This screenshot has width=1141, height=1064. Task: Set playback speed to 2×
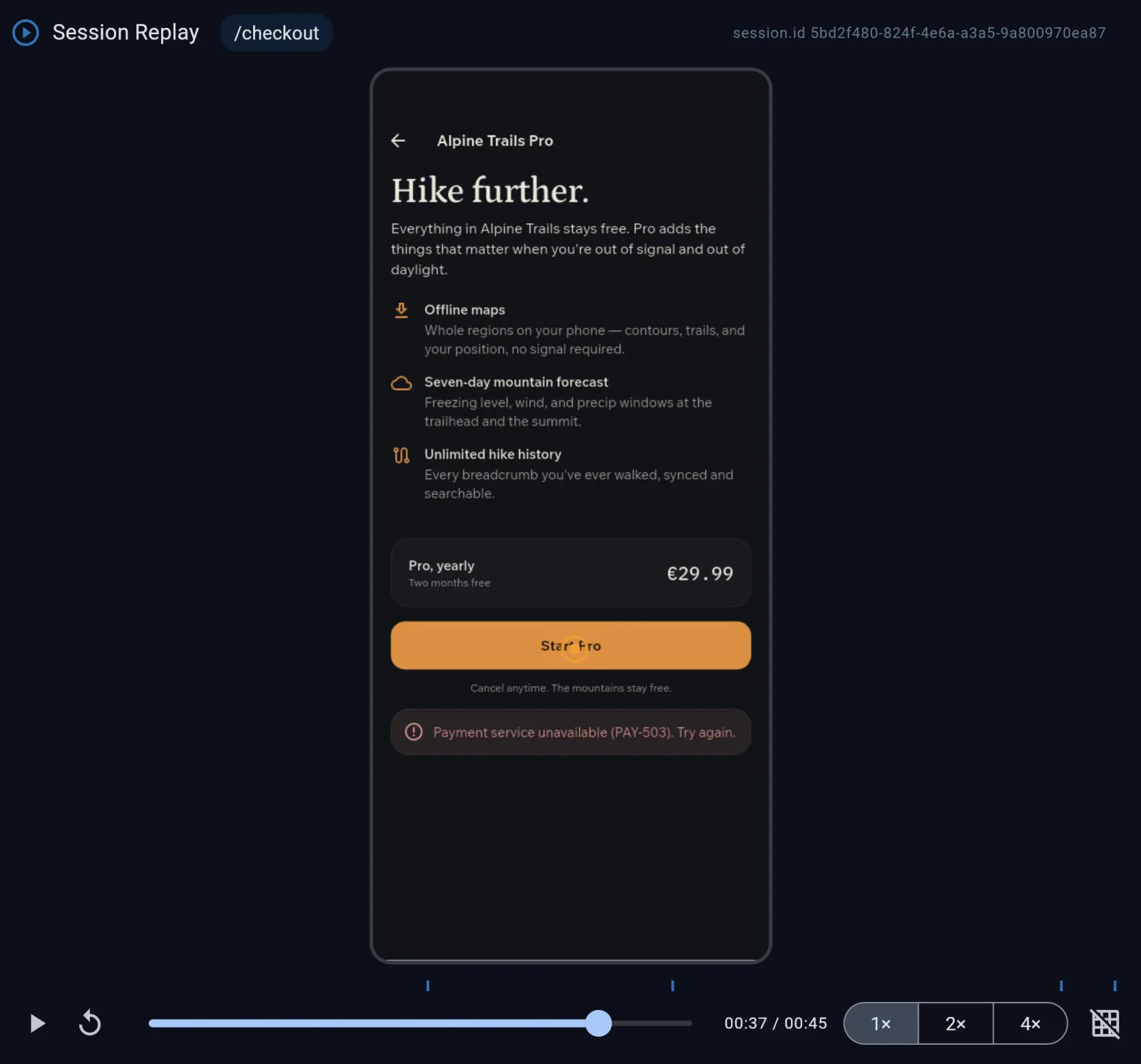956,1023
